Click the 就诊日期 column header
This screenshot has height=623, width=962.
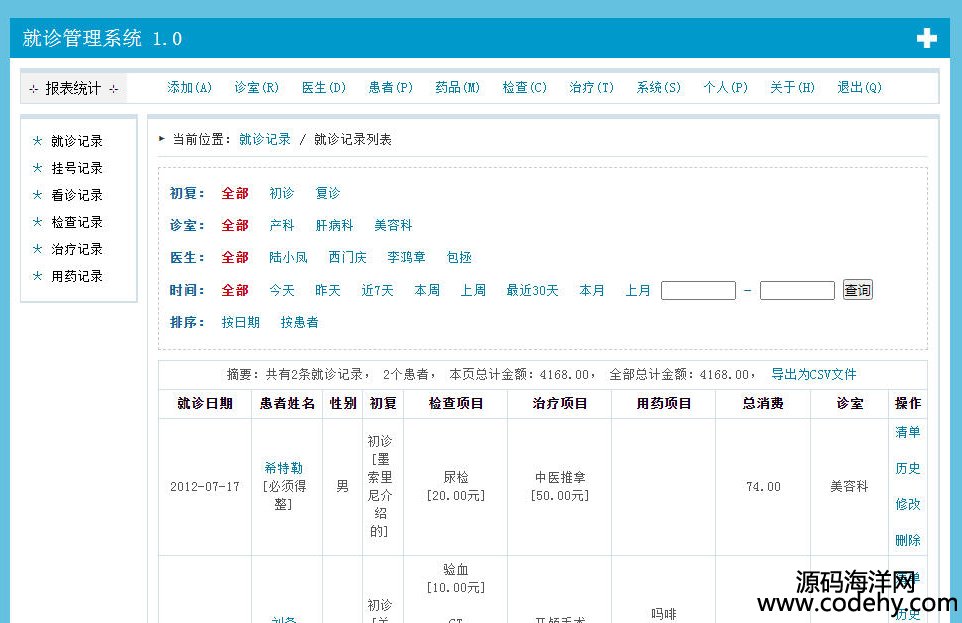click(x=205, y=403)
